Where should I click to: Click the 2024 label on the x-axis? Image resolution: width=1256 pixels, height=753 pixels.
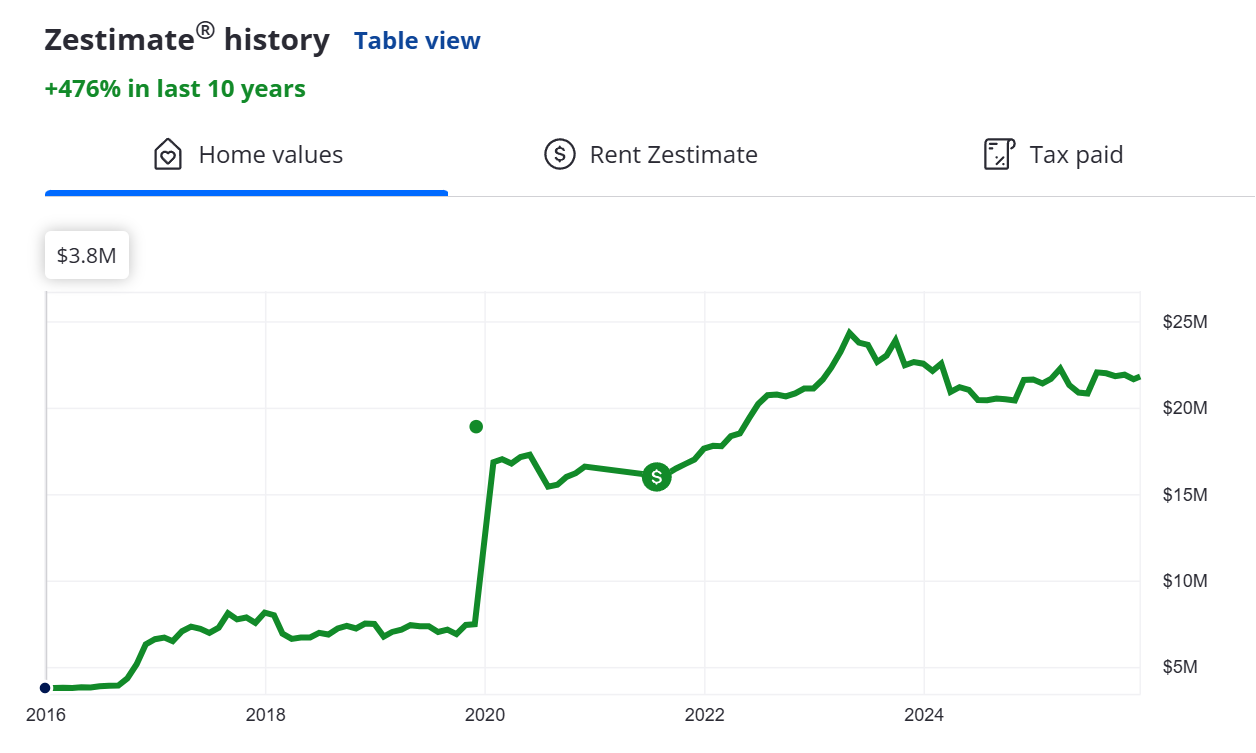click(x=925, y=715)
